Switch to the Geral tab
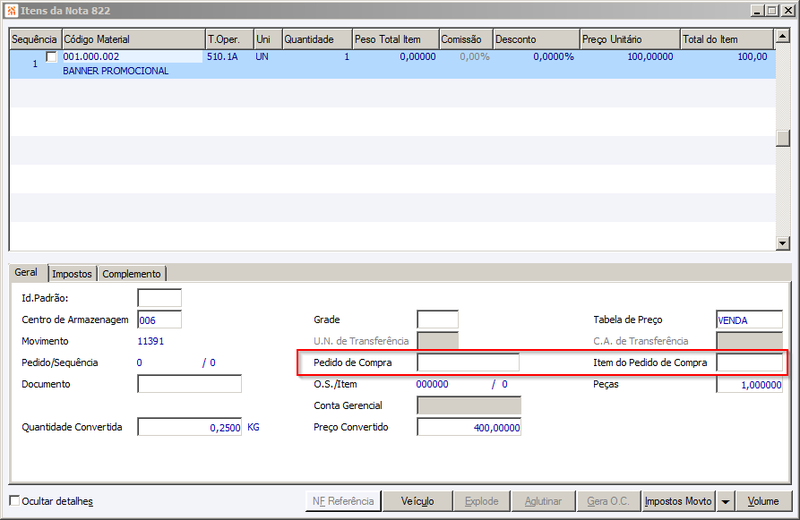 point(26,273)
